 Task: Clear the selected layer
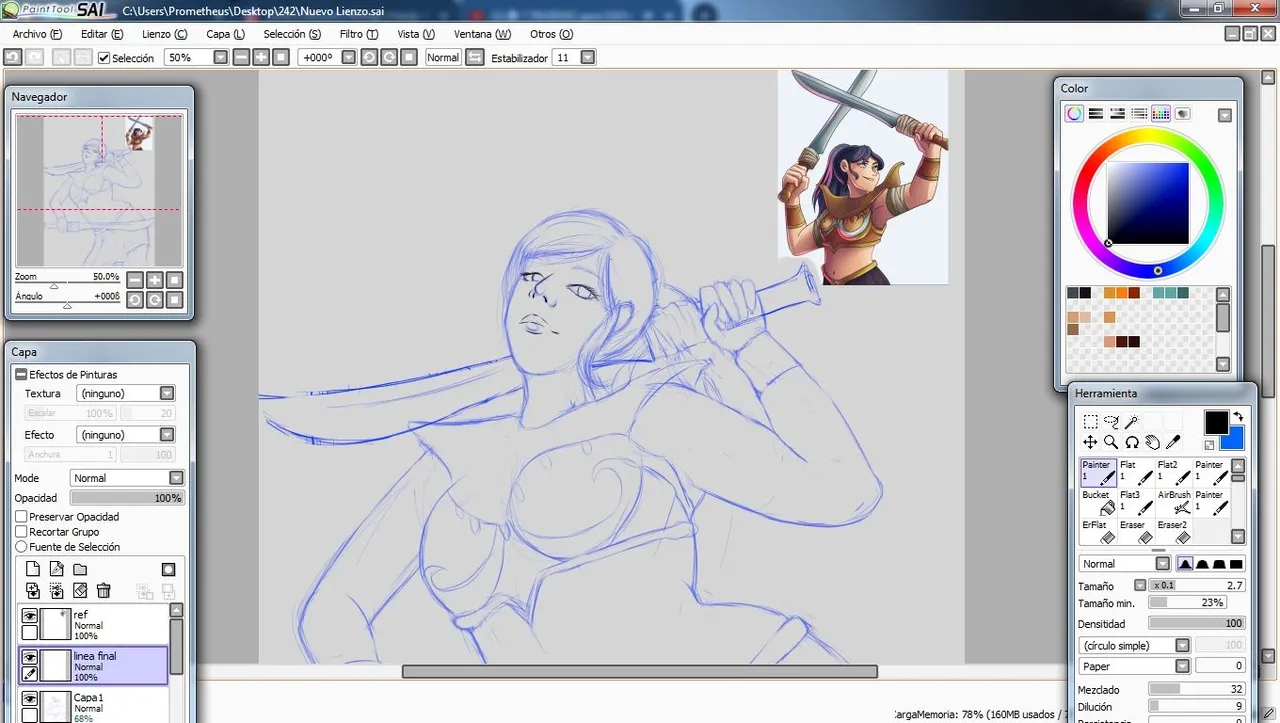[x=80, y=591]
